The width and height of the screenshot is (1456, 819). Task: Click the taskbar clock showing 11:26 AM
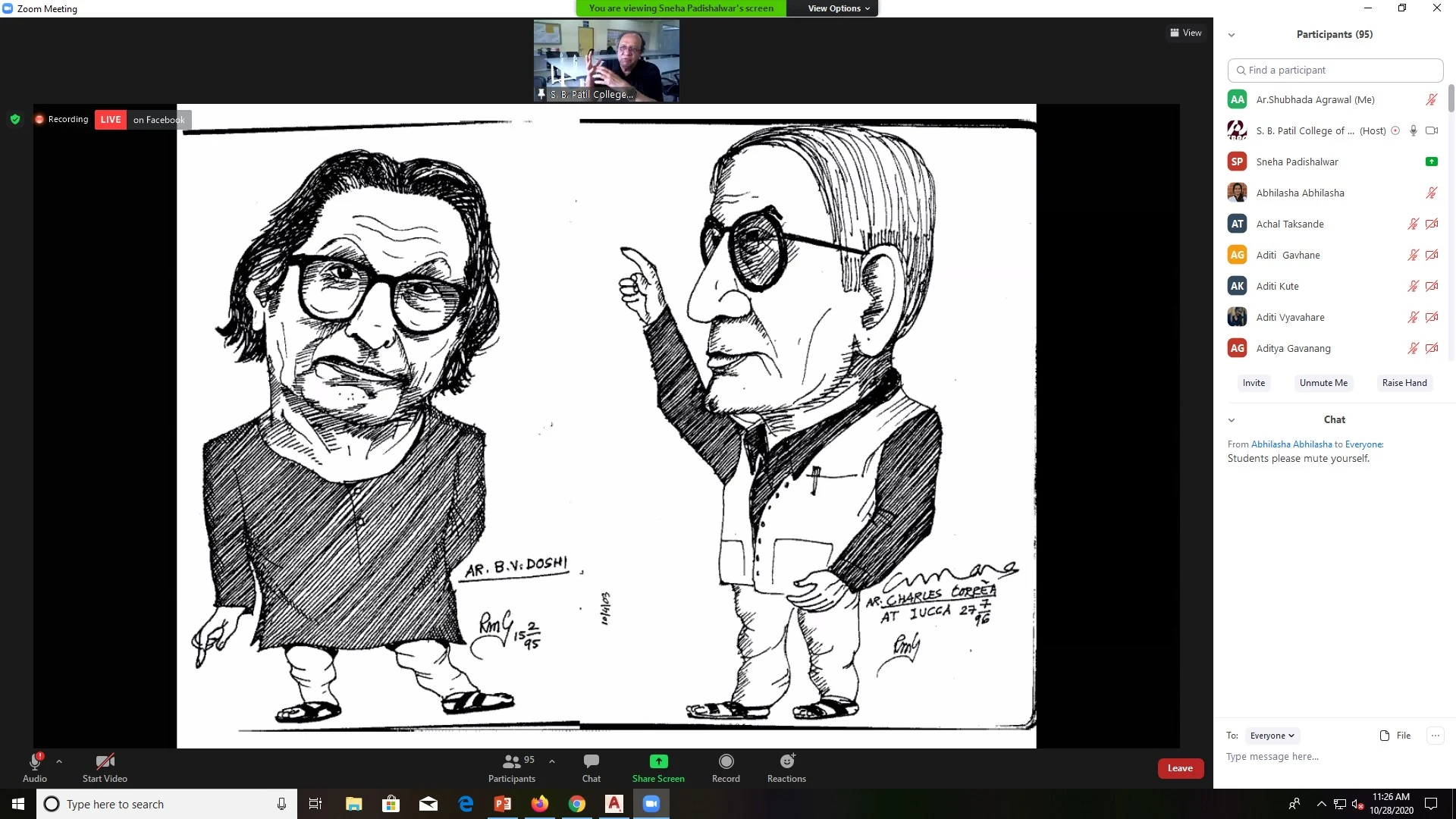(x=1391, y=804)
